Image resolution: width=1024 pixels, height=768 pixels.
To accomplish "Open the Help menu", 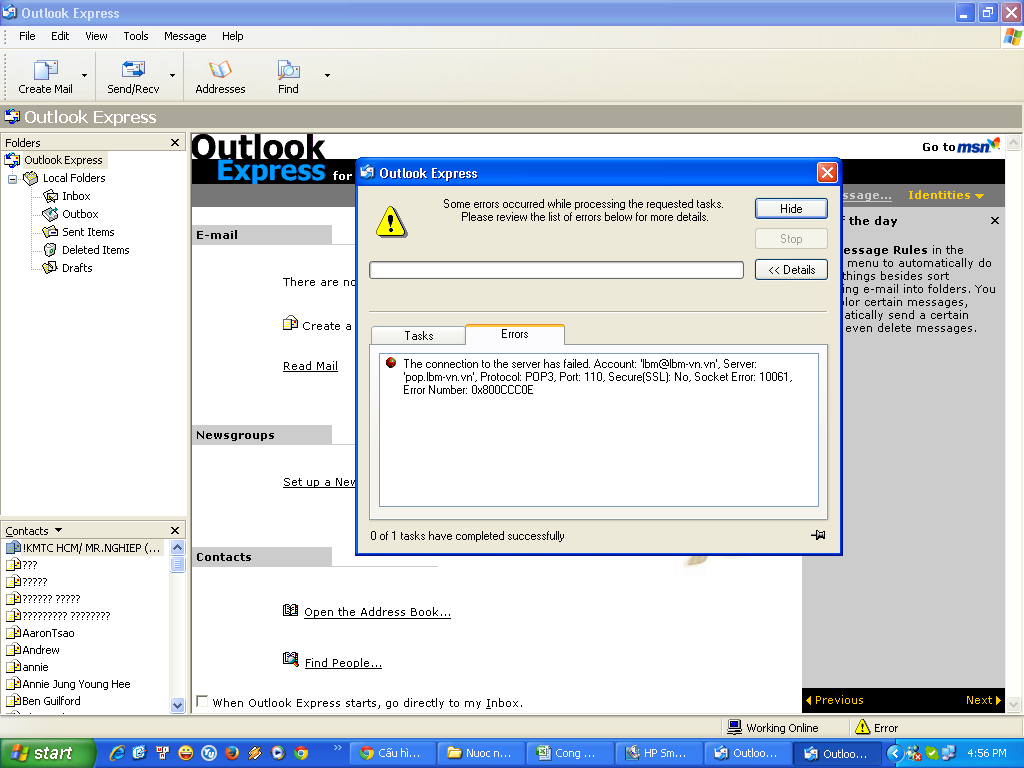I will click(x=232, y=36).
